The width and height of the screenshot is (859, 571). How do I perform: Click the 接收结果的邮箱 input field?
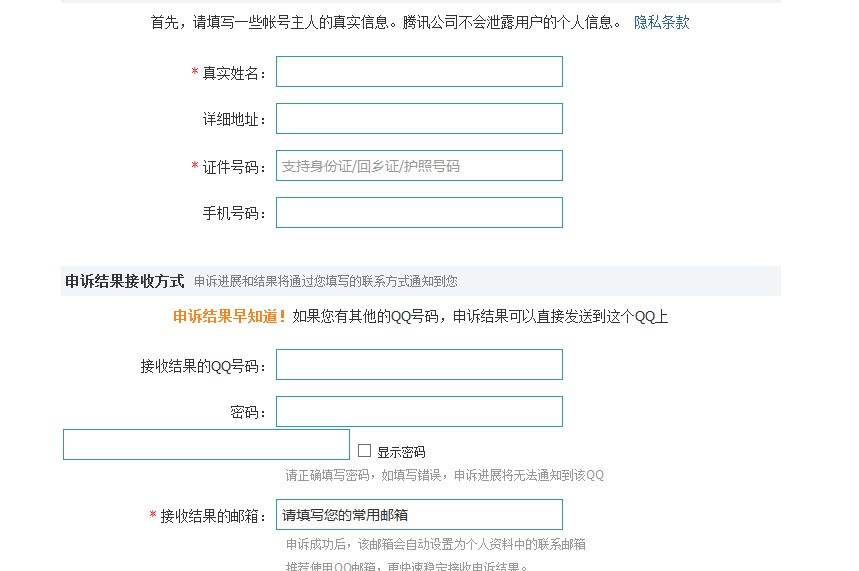pos(419,515)
